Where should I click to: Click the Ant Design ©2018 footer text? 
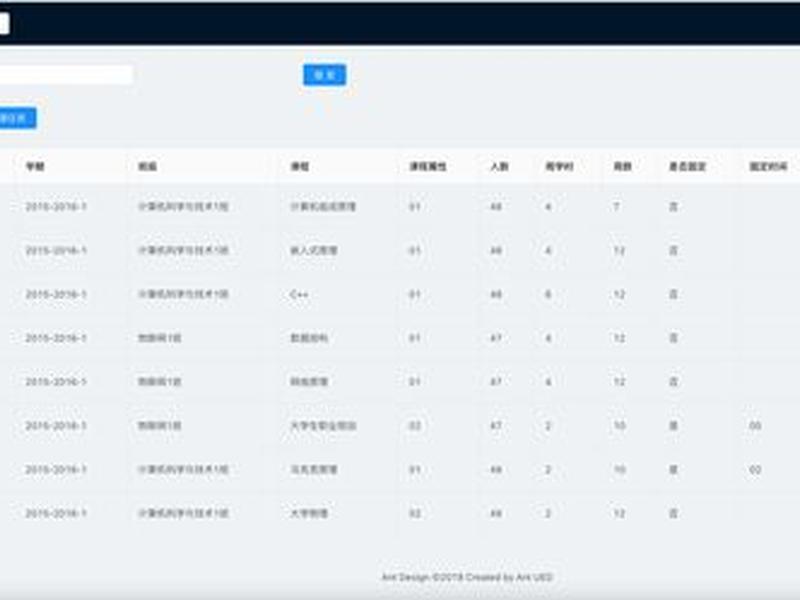[x=467, y=577]
